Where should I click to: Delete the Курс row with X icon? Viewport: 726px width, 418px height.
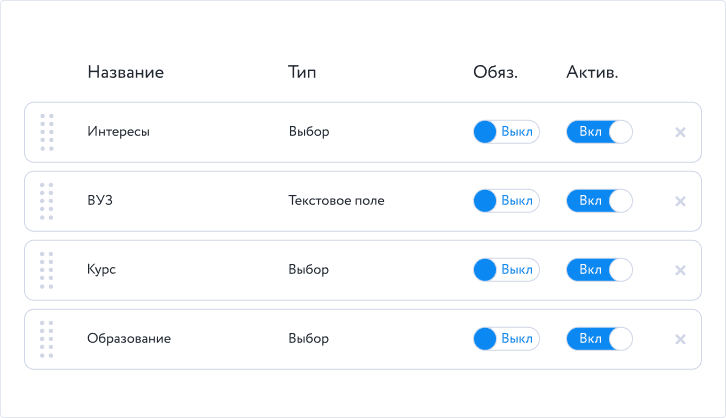pos(680,270)
